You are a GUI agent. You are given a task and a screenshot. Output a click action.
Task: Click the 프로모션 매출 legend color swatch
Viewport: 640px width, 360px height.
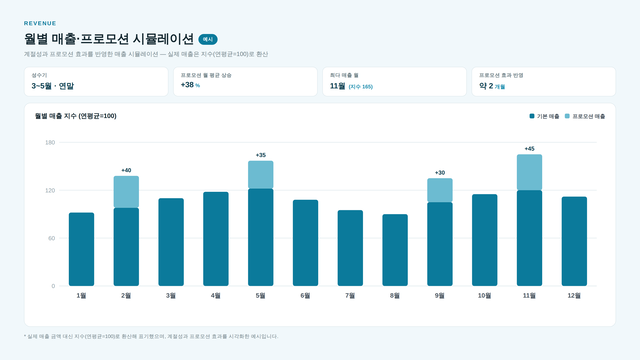[567, 116]
